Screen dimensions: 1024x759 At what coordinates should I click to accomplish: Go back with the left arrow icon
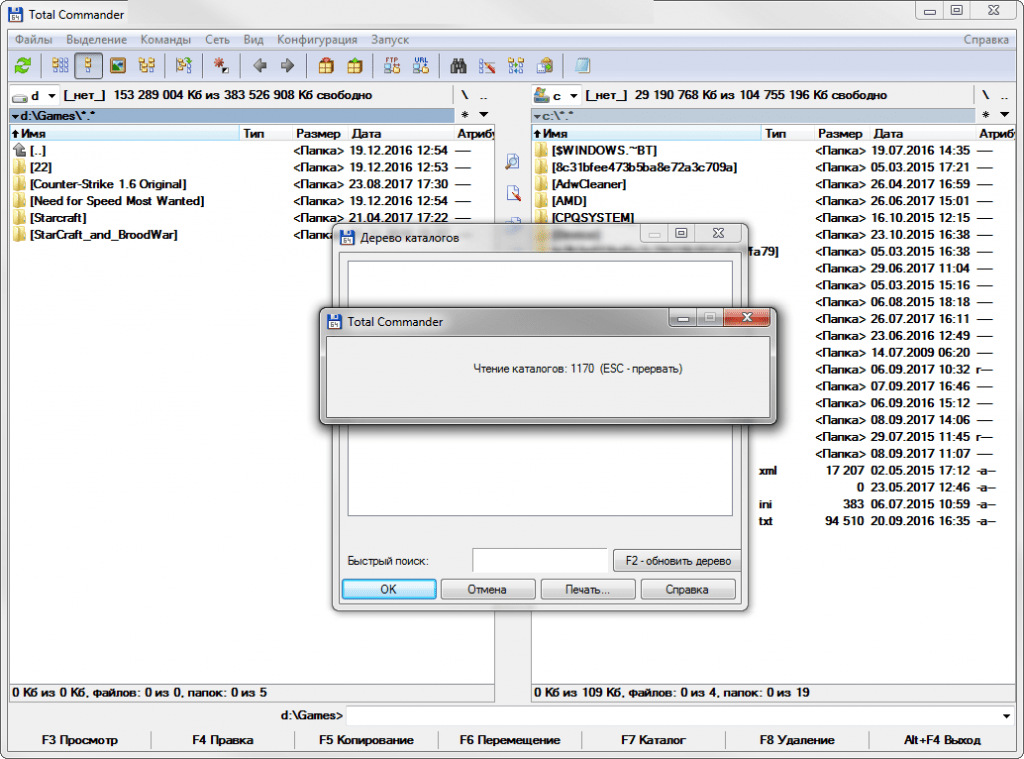coord(259,65)
